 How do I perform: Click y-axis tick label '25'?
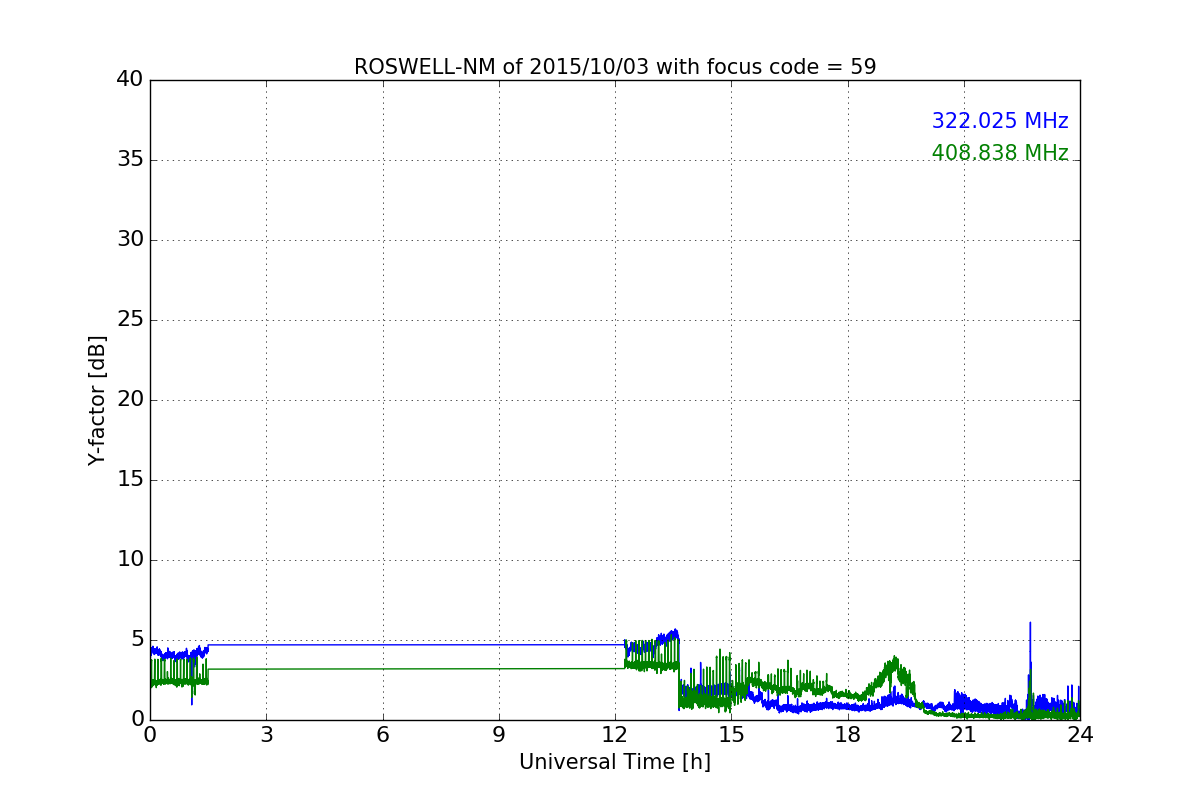pyautogui.click(x=130, y=320)
